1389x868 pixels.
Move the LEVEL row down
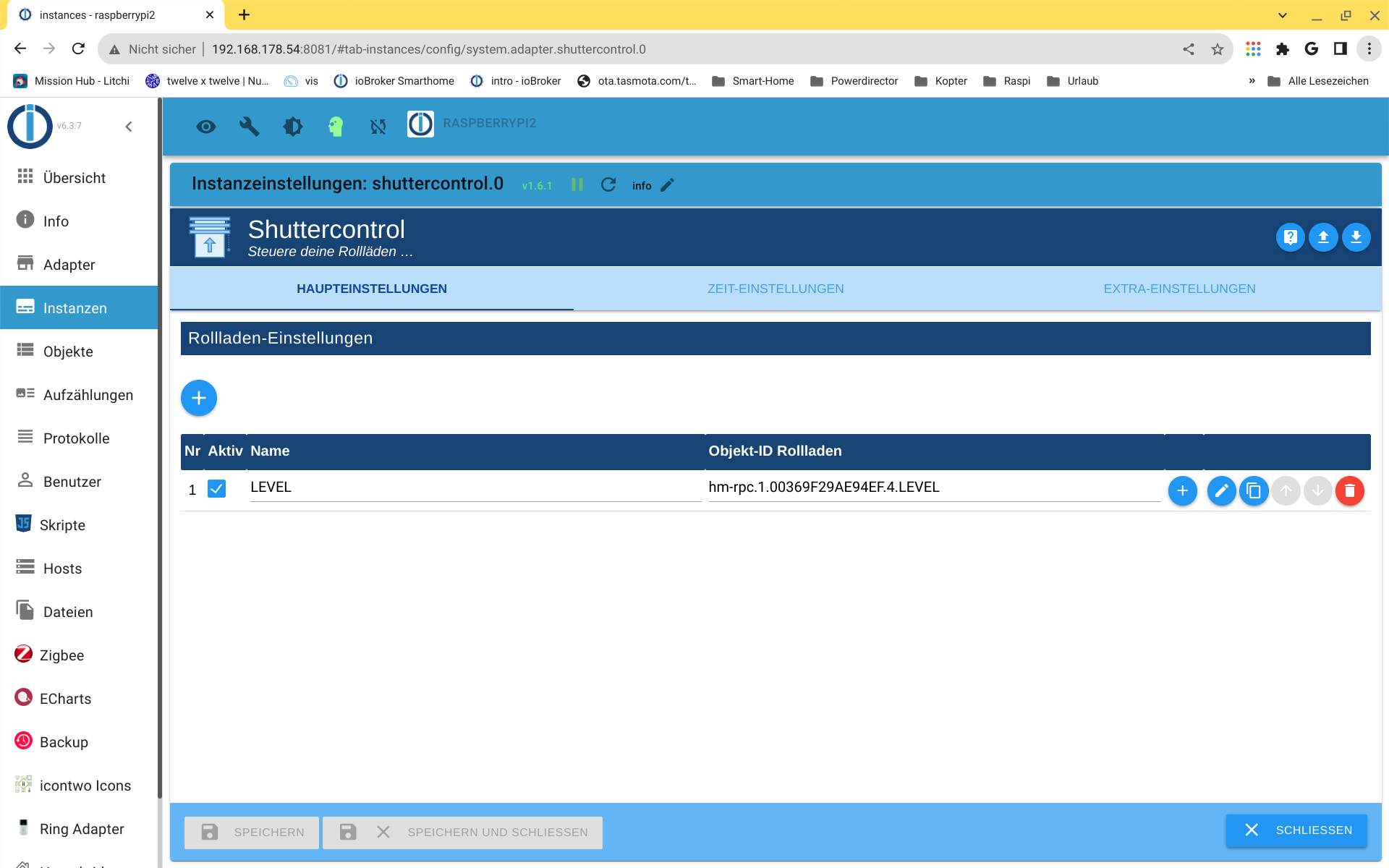pyautogui.click(x=1318, y=491)
